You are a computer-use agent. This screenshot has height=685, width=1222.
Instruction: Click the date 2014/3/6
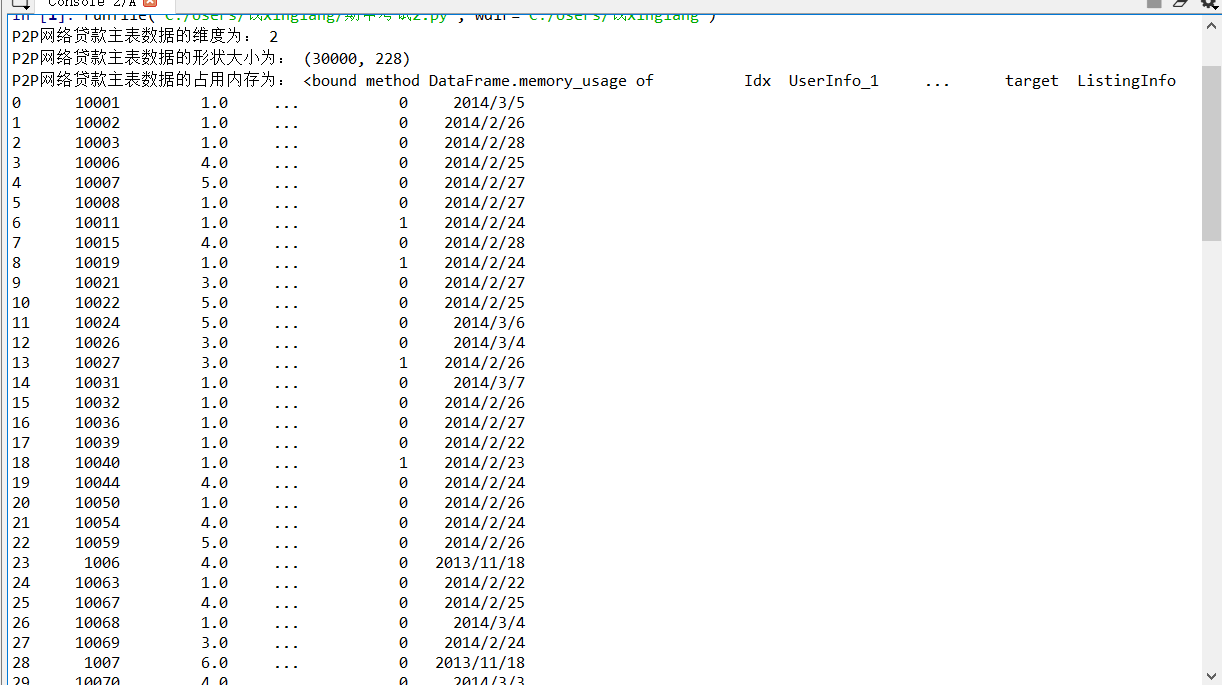tap(489, 322)
